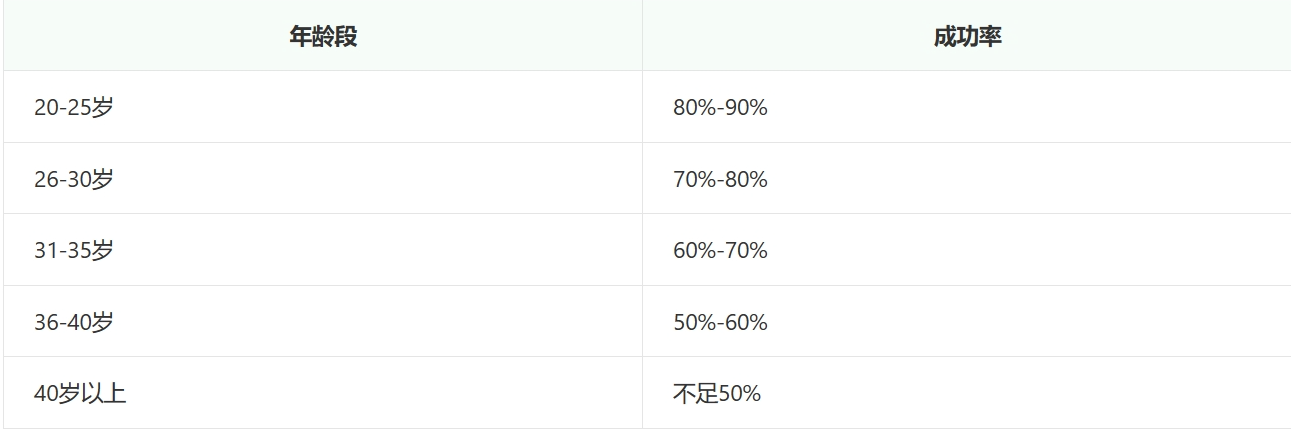Image resolution: width=1291 pixels, height=429 pixels.
Task: Click the 60%-70% success rate cell
Action: click(x=967, y=250)
